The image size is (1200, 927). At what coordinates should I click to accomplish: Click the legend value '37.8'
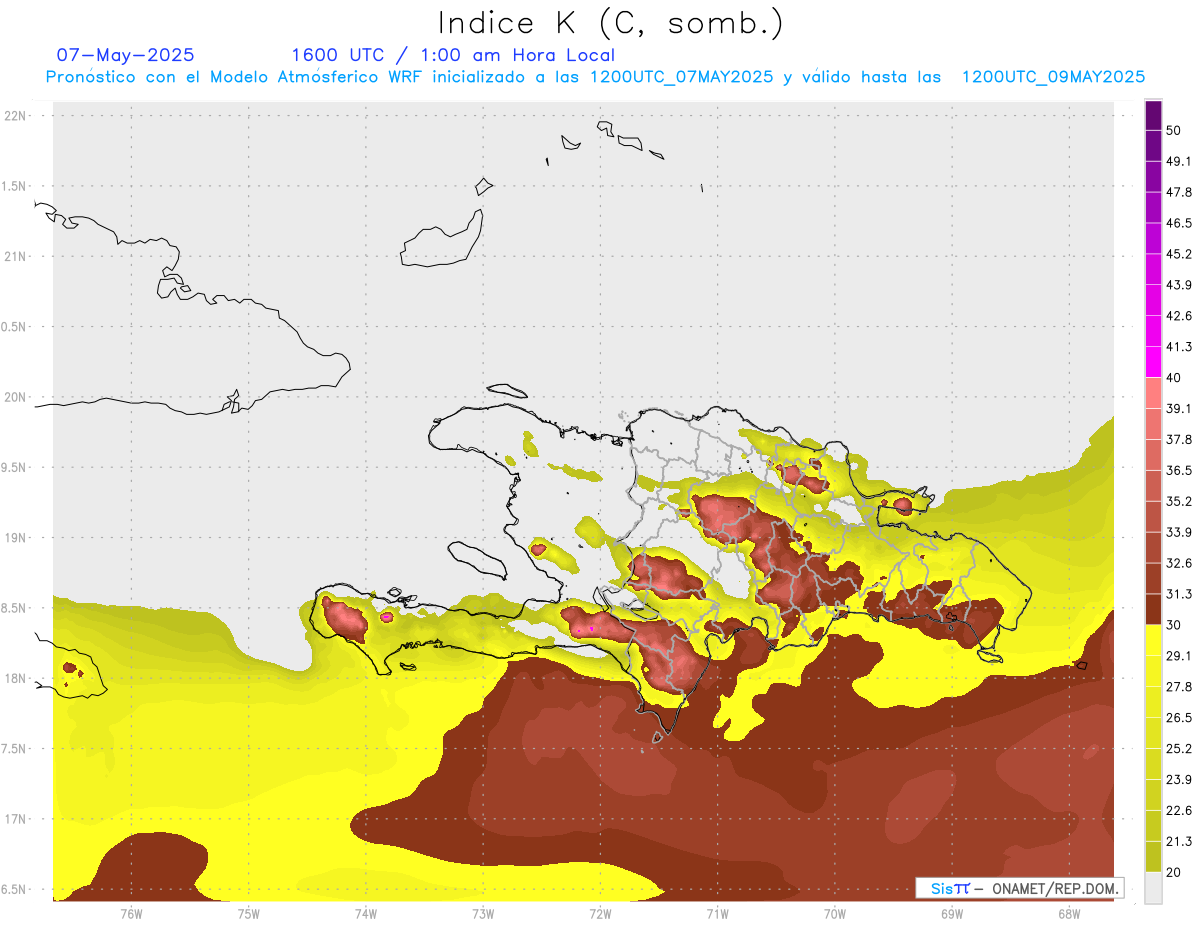point(1179,439)
